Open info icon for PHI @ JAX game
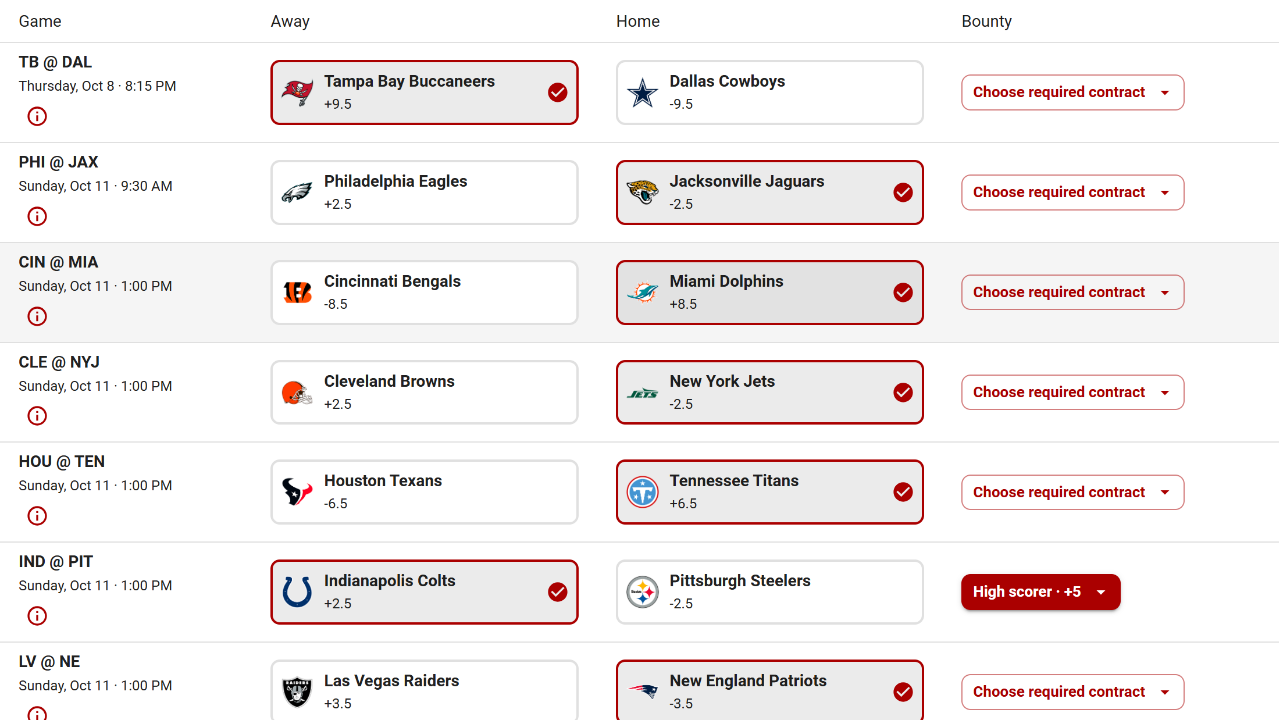1280x720 pixels. pyautogui.click(x=37, y=216)
